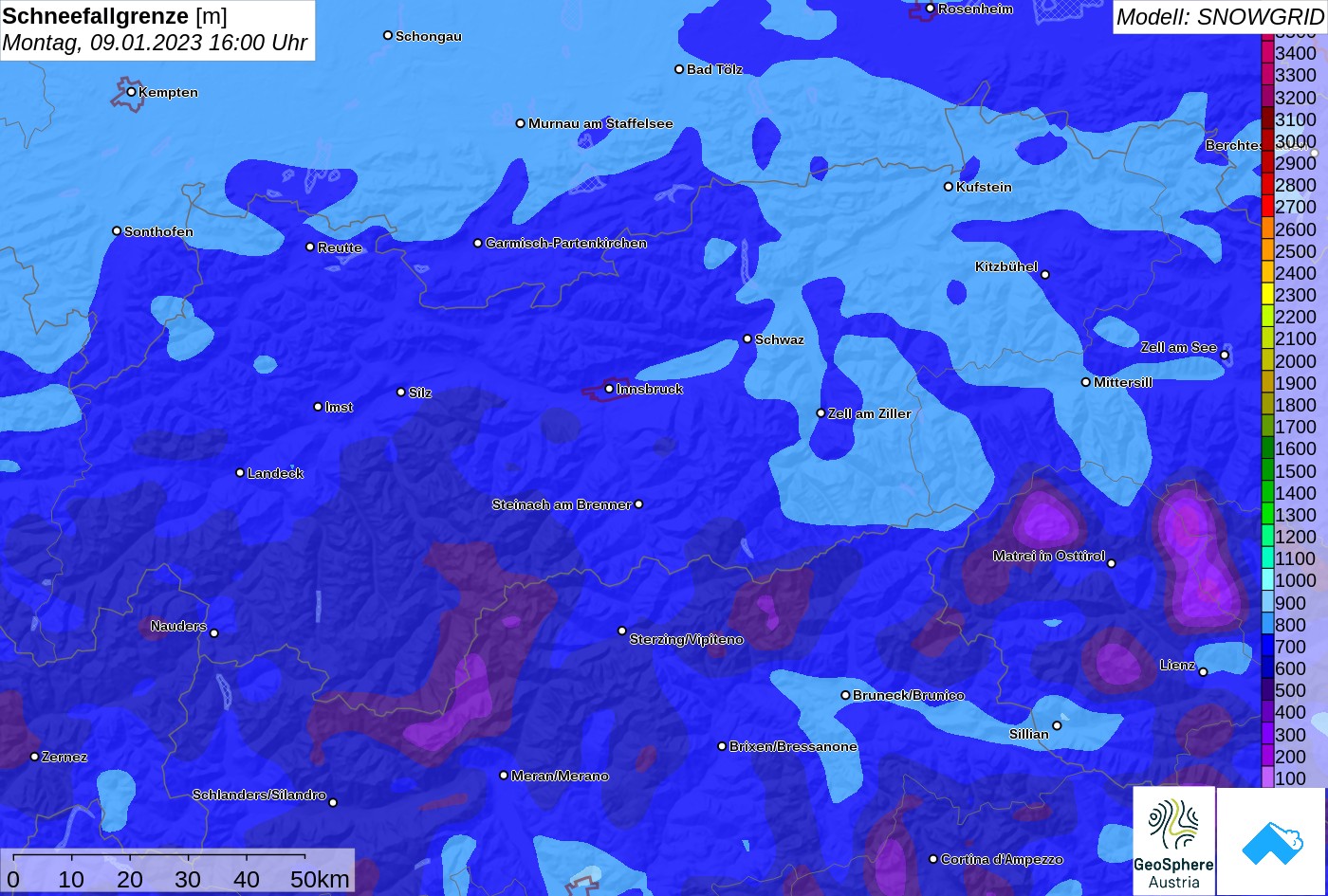This screenshot has height=896, width=1328.
Task: Click the Cortina d'Ampezzo marker
Action: click(x=933, y=859)
